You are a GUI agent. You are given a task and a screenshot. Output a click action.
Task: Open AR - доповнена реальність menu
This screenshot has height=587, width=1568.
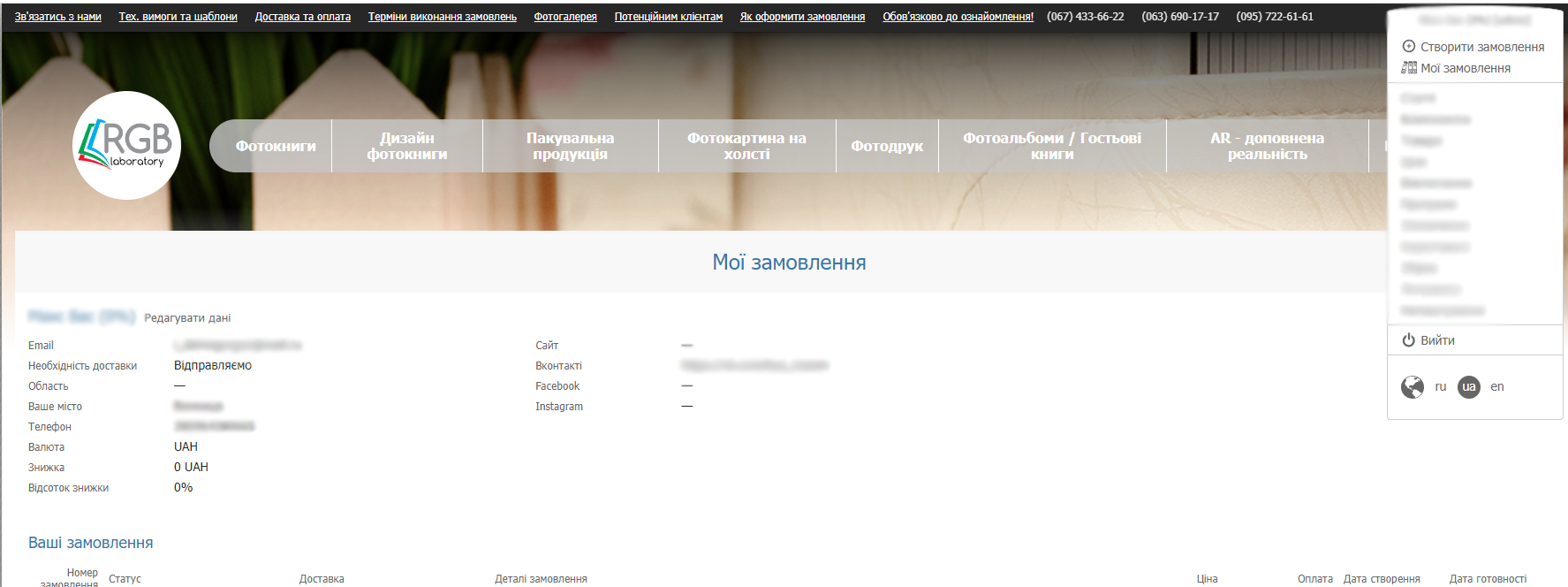[1267, 146]
